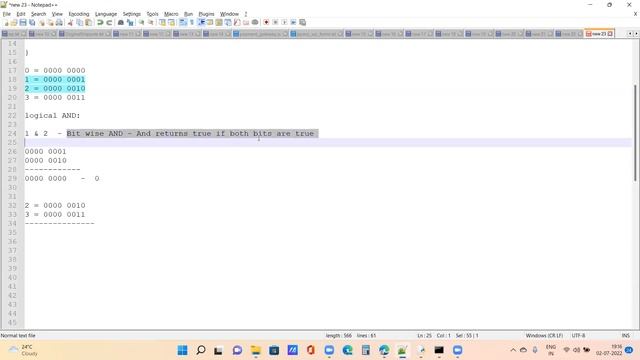Open Microsoft Office from taskbar
This screenshot has height=360, width=640.
311,350
